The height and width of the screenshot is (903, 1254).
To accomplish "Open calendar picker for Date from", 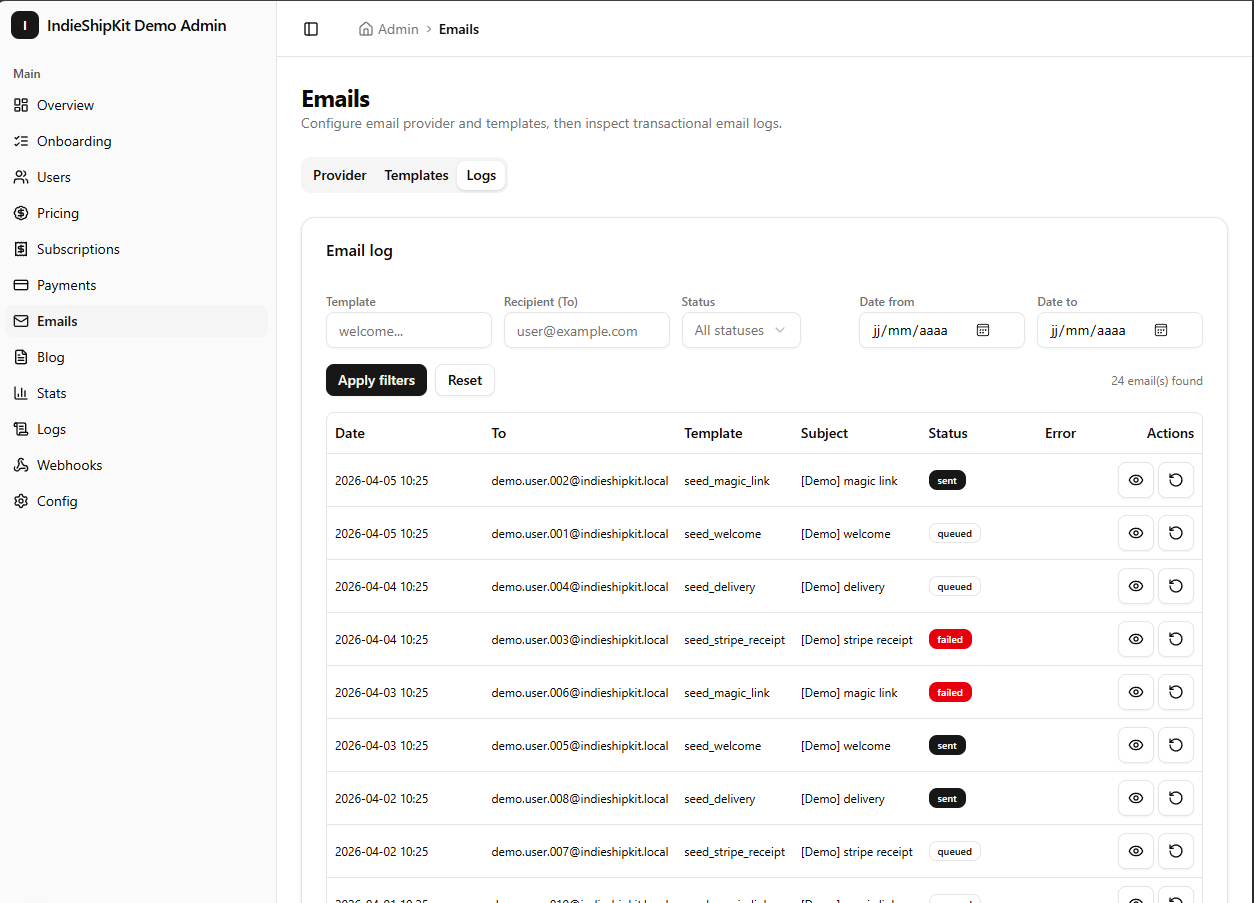I will click(983, 330).
